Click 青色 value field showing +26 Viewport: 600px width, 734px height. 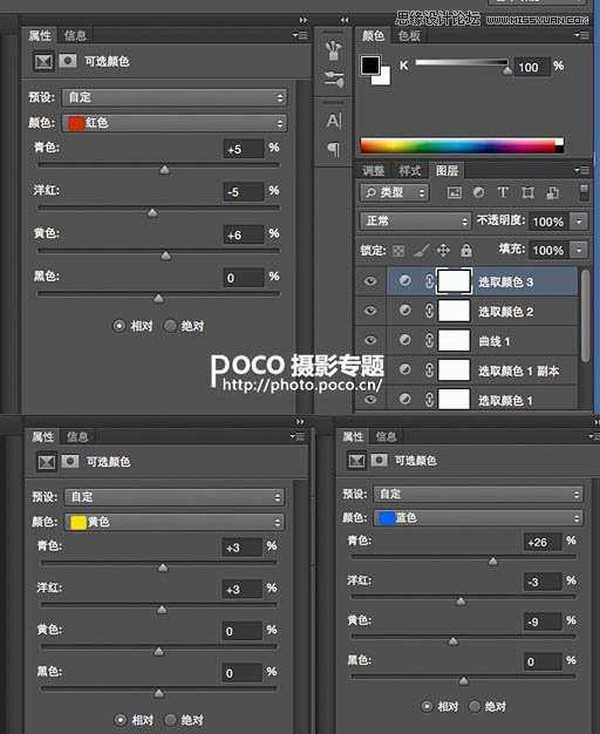tap(542, 542)
